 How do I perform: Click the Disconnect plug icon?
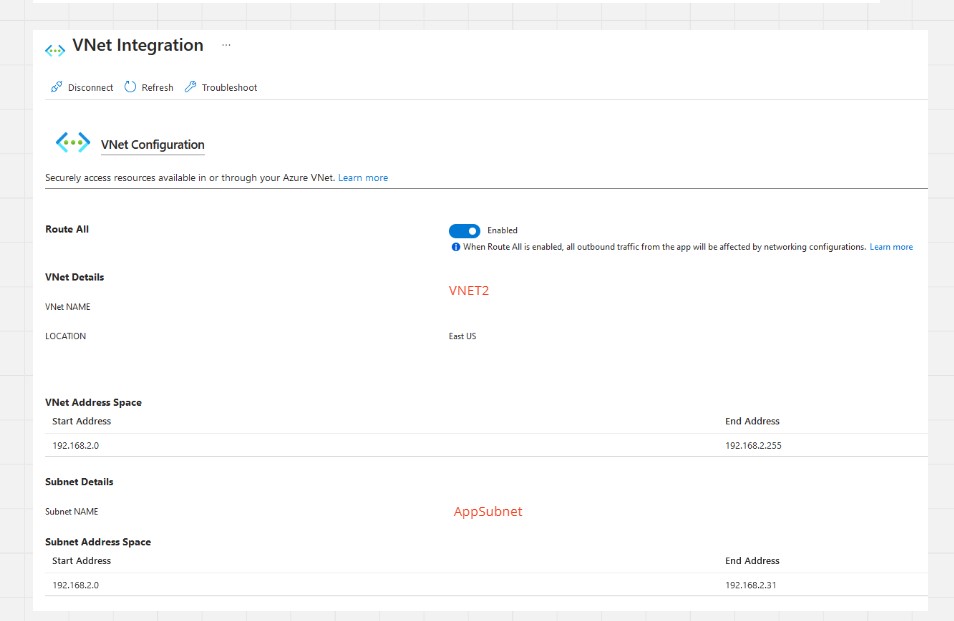(57, 87)
